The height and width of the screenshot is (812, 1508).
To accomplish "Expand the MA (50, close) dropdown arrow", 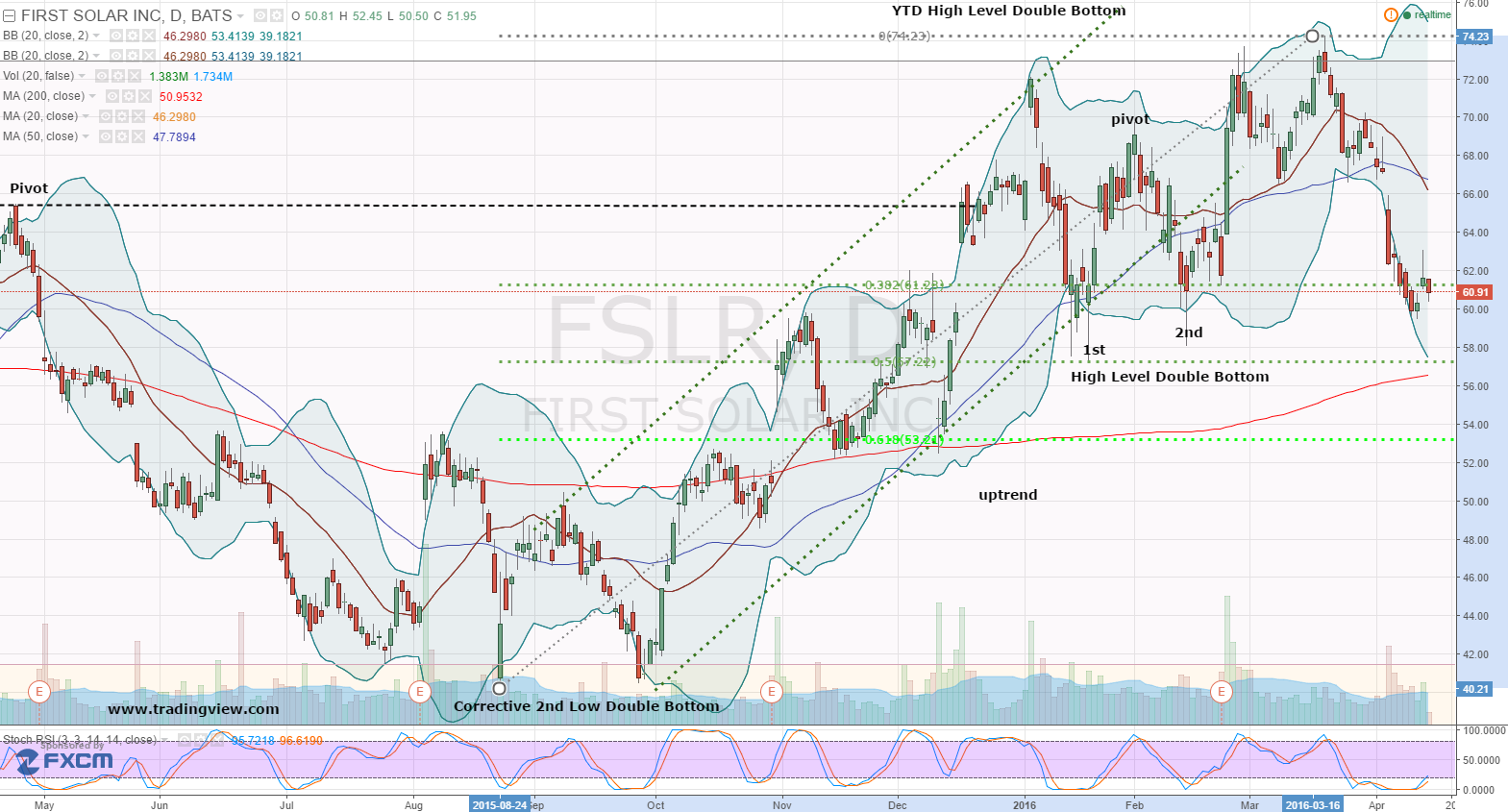I will click(x=86, y=137).
